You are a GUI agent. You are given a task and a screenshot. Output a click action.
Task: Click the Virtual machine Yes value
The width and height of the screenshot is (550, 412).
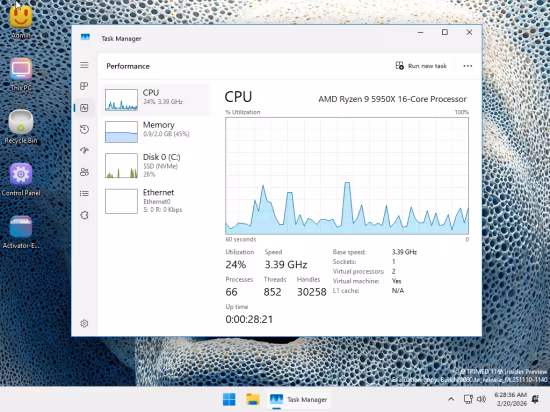coord(396,281)
